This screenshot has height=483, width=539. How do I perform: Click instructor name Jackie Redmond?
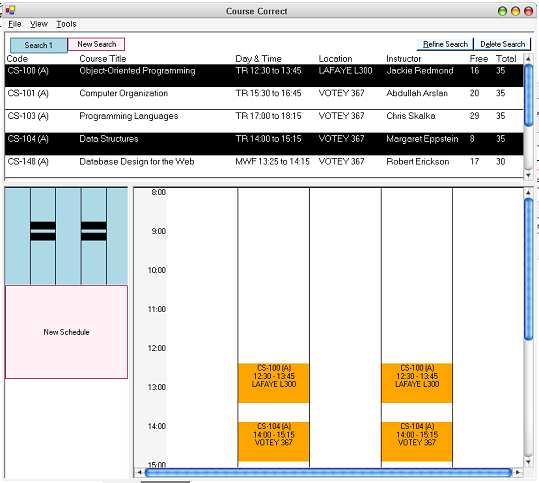(x=420, y=71)
